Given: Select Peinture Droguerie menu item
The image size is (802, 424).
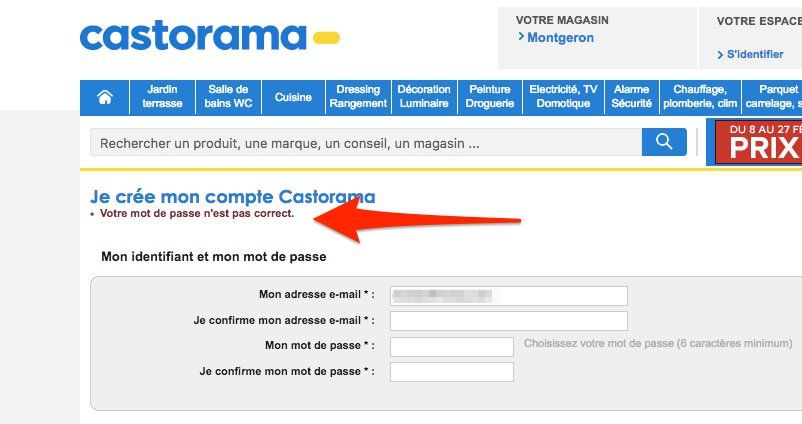Looking at the screenshot, I should pyautogui.click(x=490, y=96).
